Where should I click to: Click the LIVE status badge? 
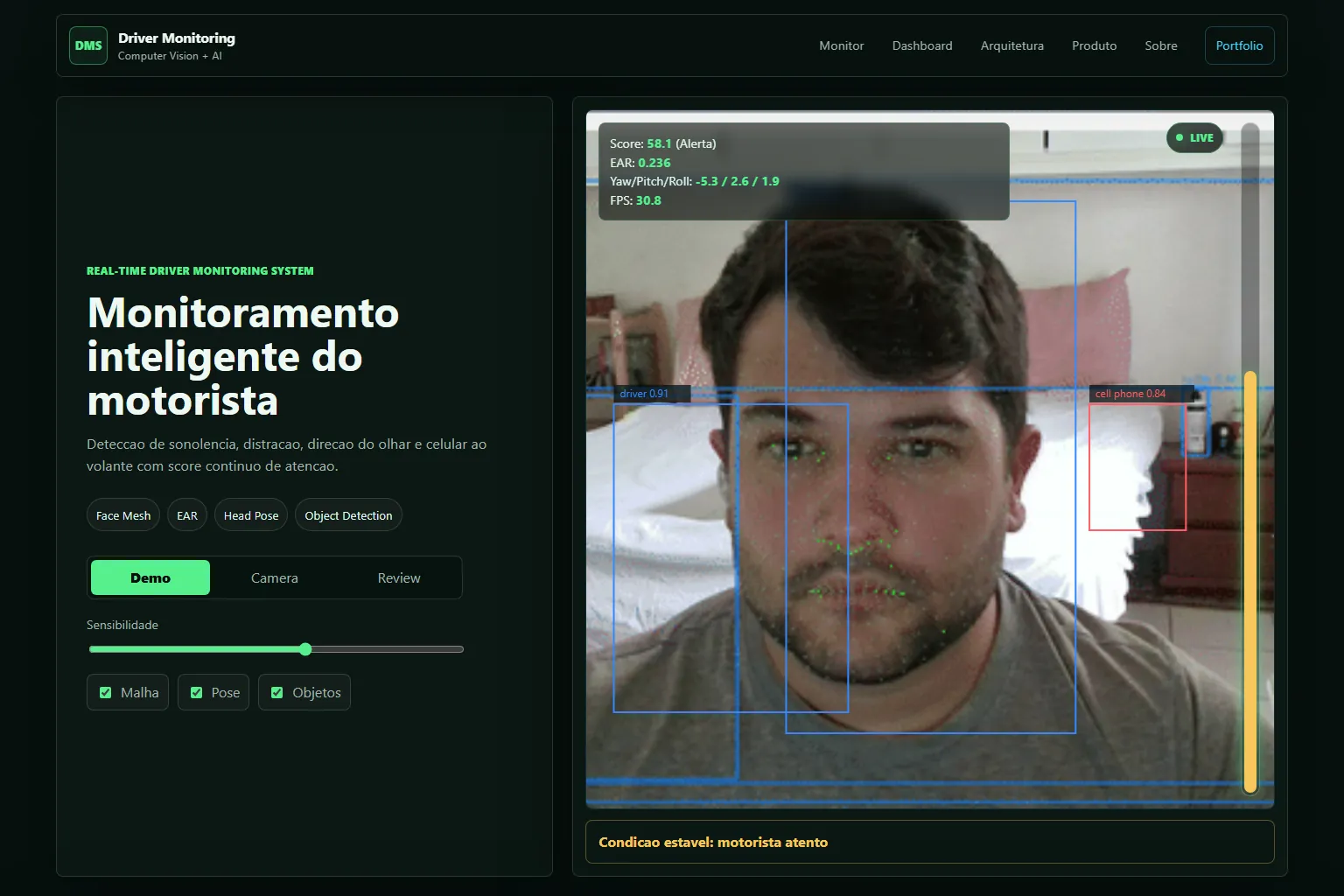tap(1194, 137)
